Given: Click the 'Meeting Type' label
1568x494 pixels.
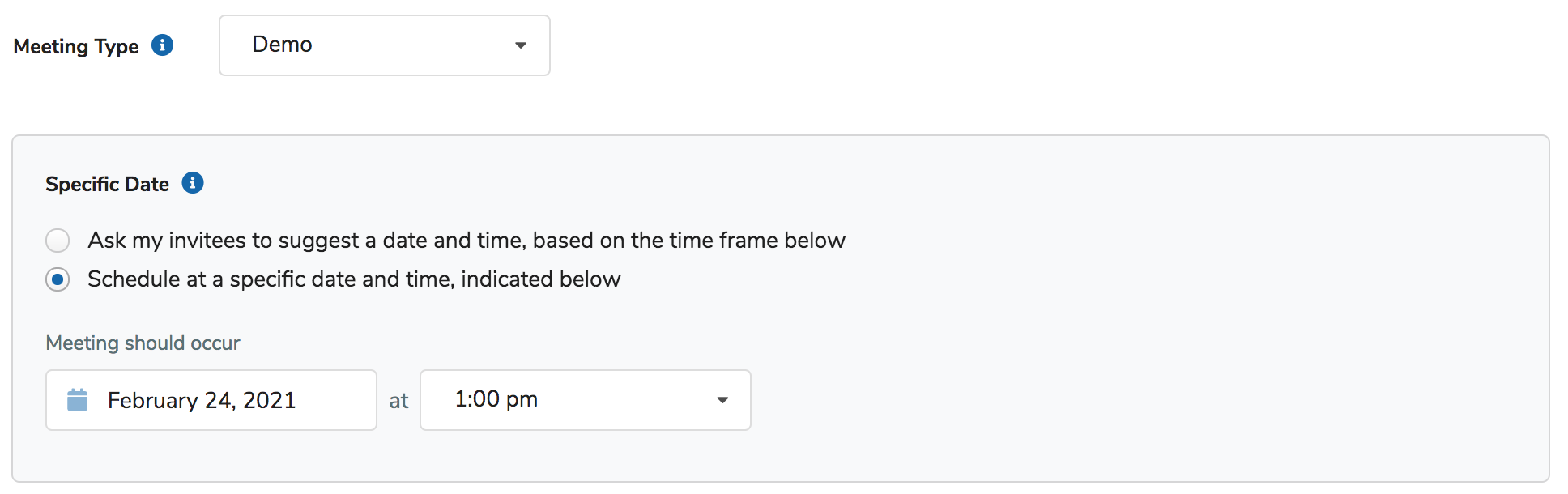Looking at the screenshot, I should click(76, 46).
